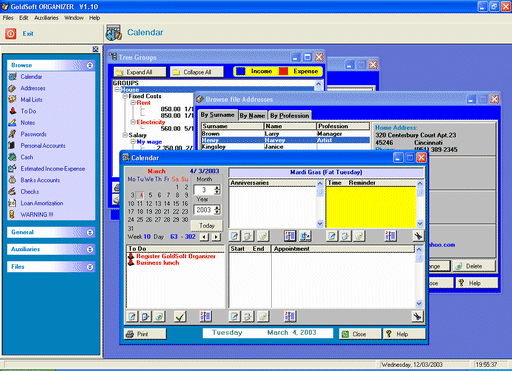Open Passwords in the Browse panel

(33, 134)
